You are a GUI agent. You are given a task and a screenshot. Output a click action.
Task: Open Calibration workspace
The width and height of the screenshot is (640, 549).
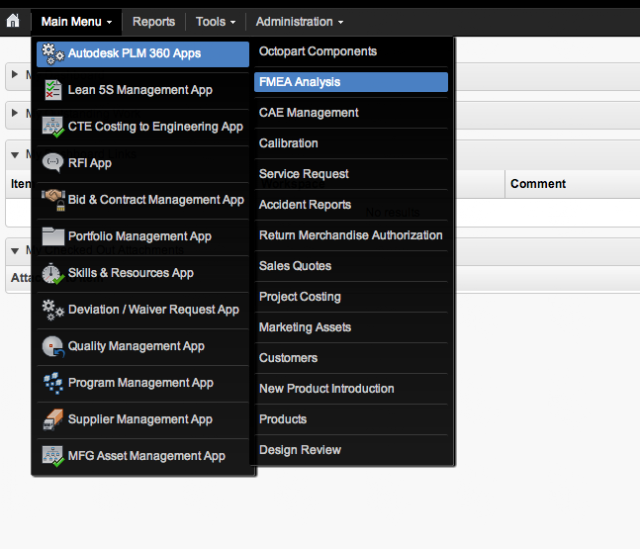coord(351,143)
